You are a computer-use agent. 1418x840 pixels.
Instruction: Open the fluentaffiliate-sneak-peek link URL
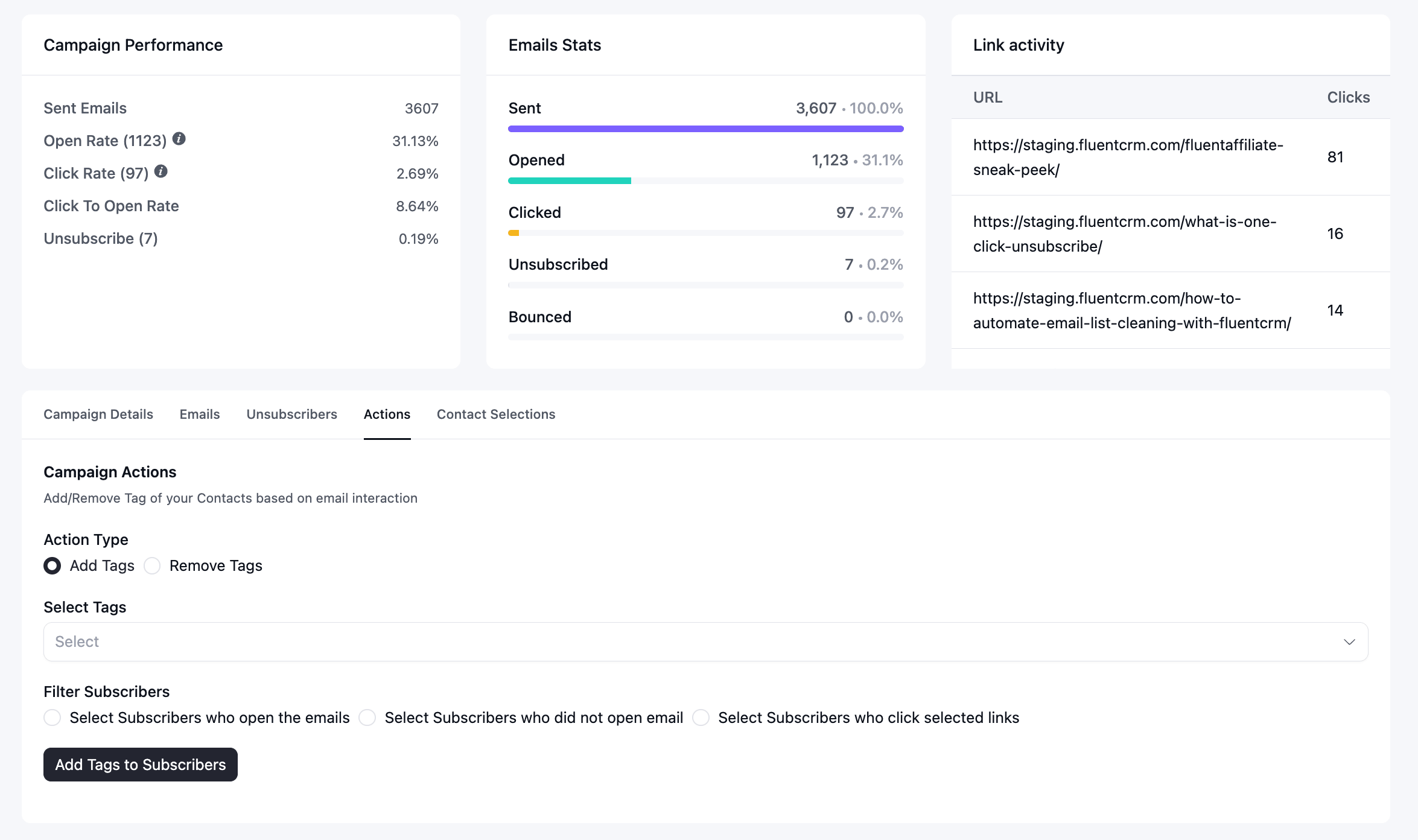[x=1128, y=157]
